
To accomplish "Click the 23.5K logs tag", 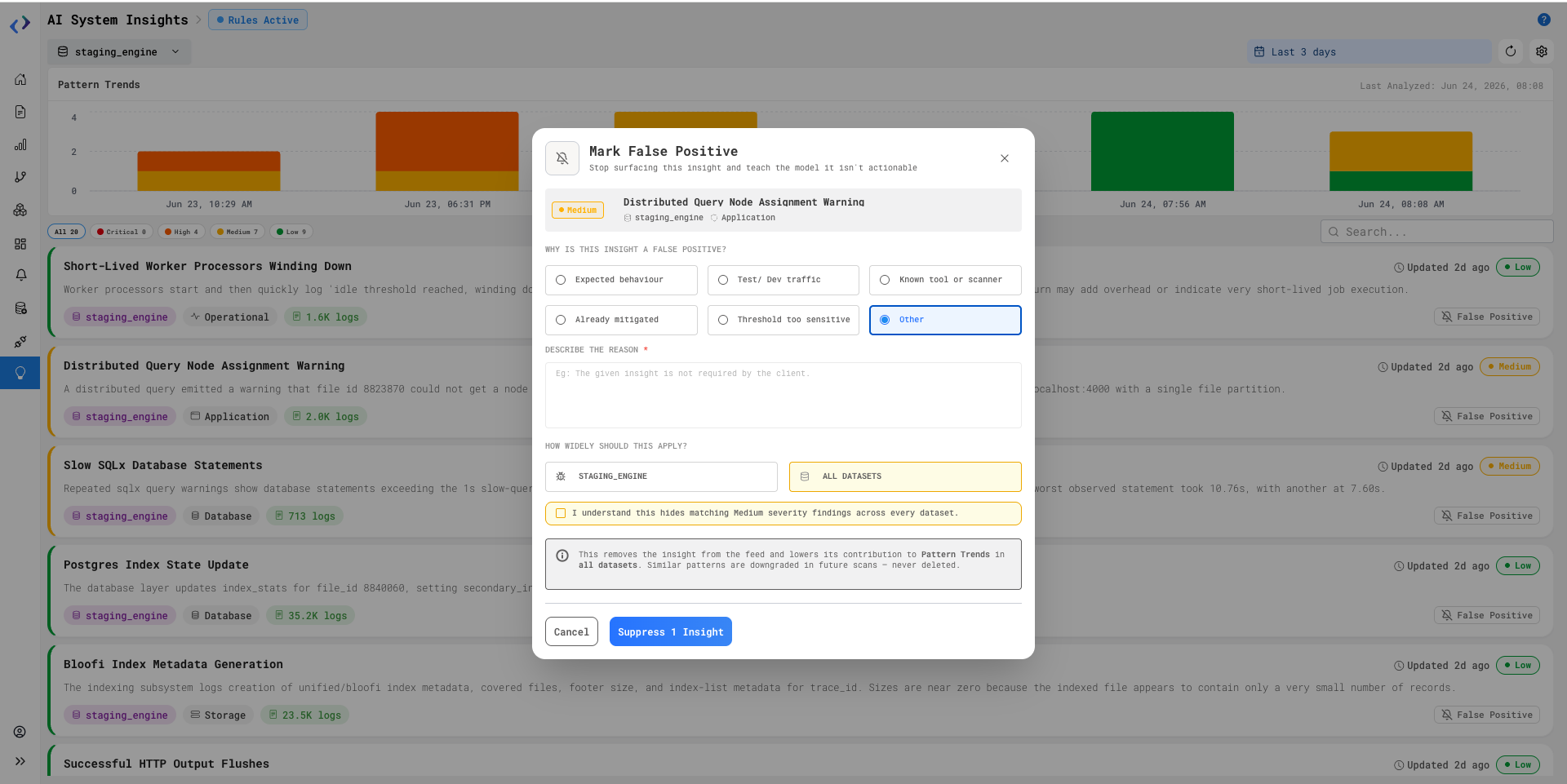I will point(305,715).
